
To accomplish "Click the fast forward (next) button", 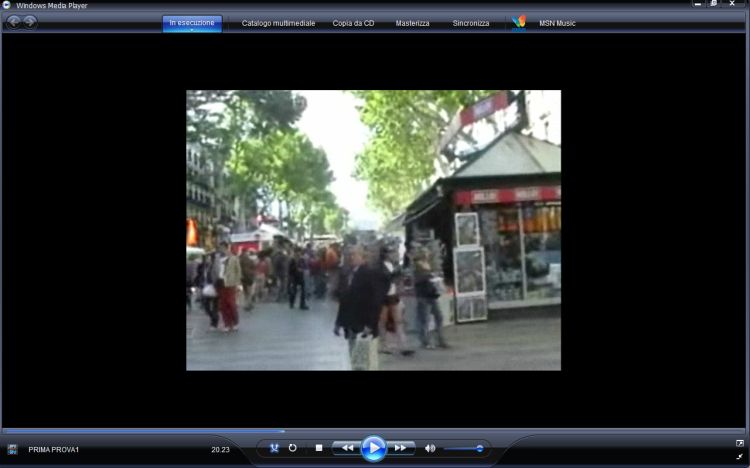I will point(400,448).
